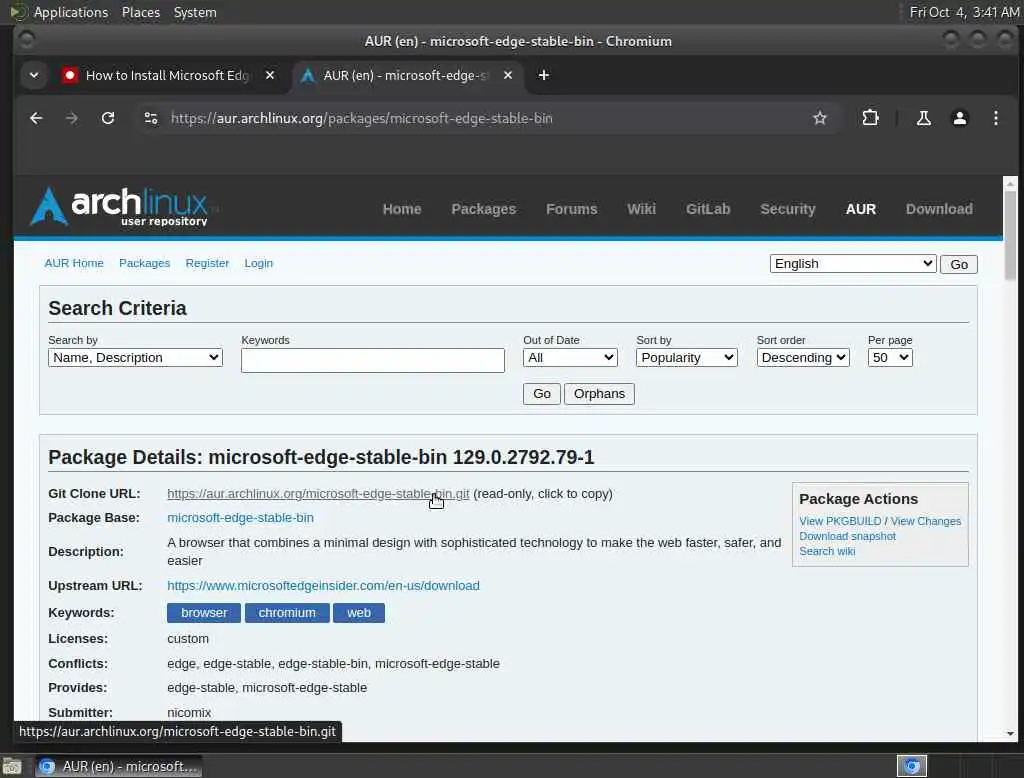Click the Chromium icon in the bottom-right panel
The image size is (1024, 778).
click(912, 766)
